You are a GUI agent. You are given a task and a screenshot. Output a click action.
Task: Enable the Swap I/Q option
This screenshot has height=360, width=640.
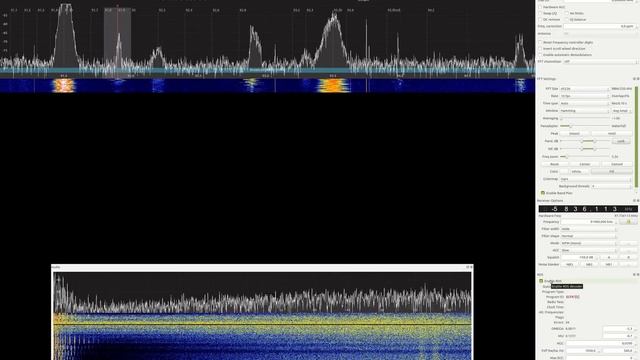(540, 13)
